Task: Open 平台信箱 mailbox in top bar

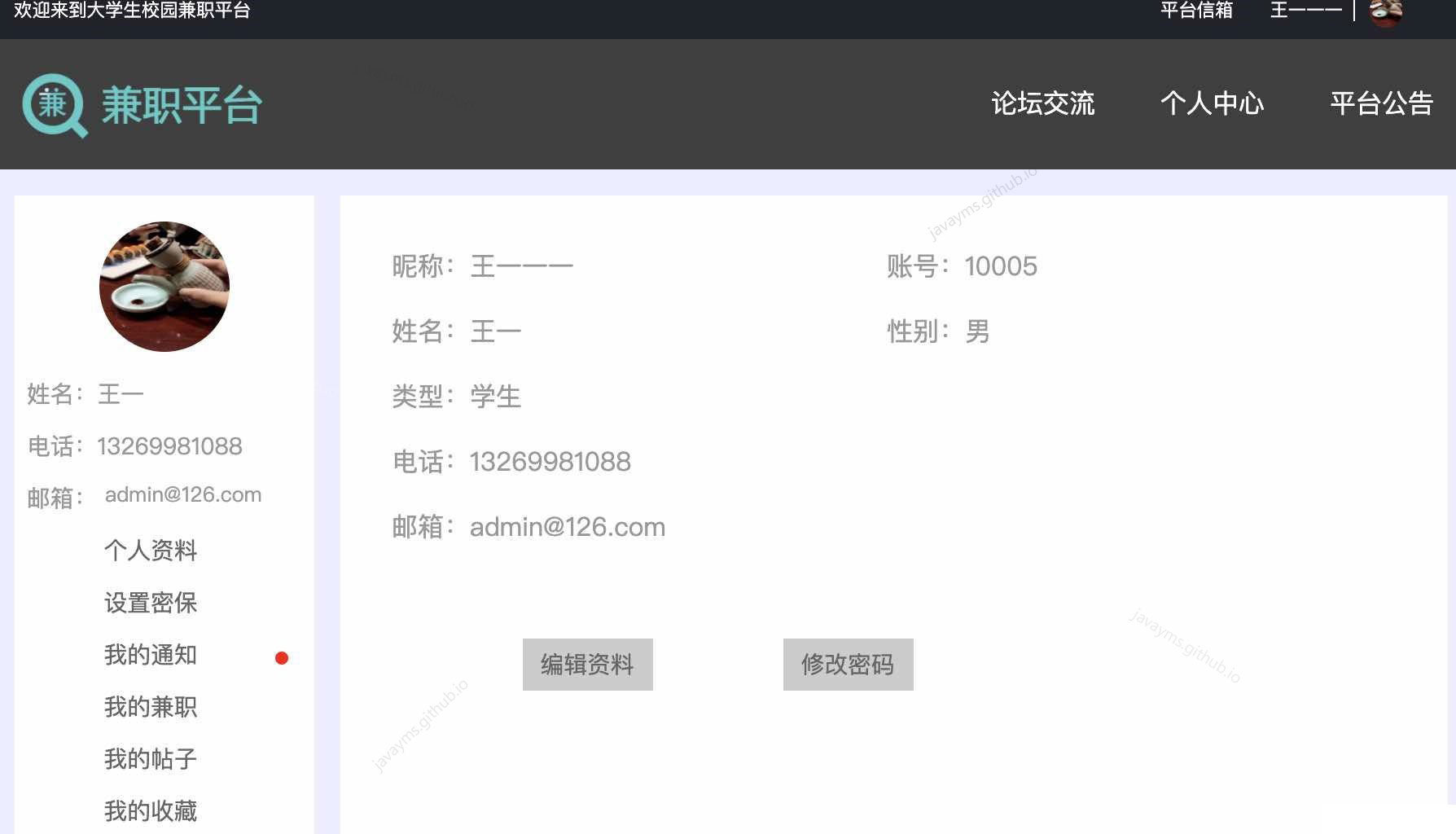Action: 1196,11
